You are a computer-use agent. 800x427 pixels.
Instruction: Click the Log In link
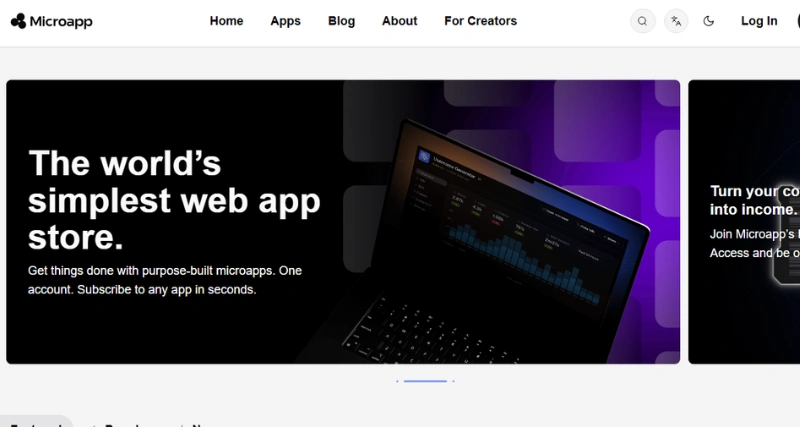tap(759, 21)
